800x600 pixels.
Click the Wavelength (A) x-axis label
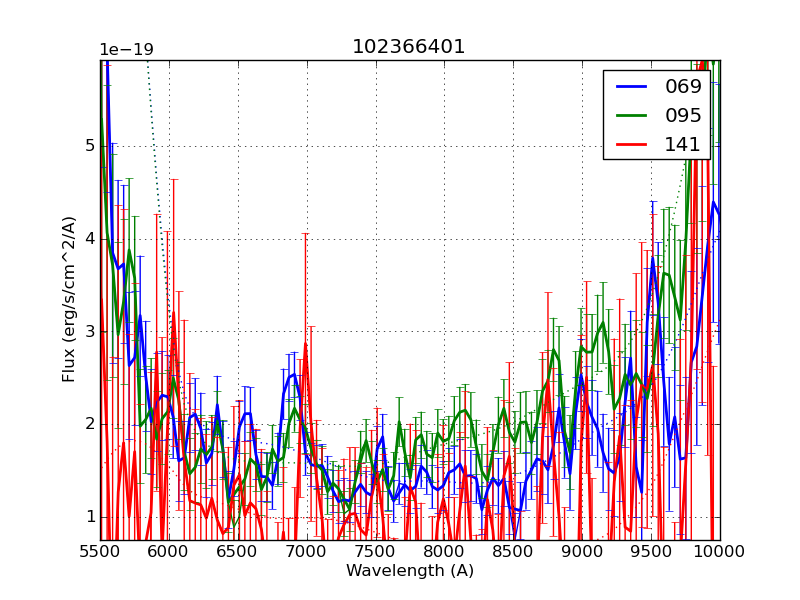click(x=410, y=571)
